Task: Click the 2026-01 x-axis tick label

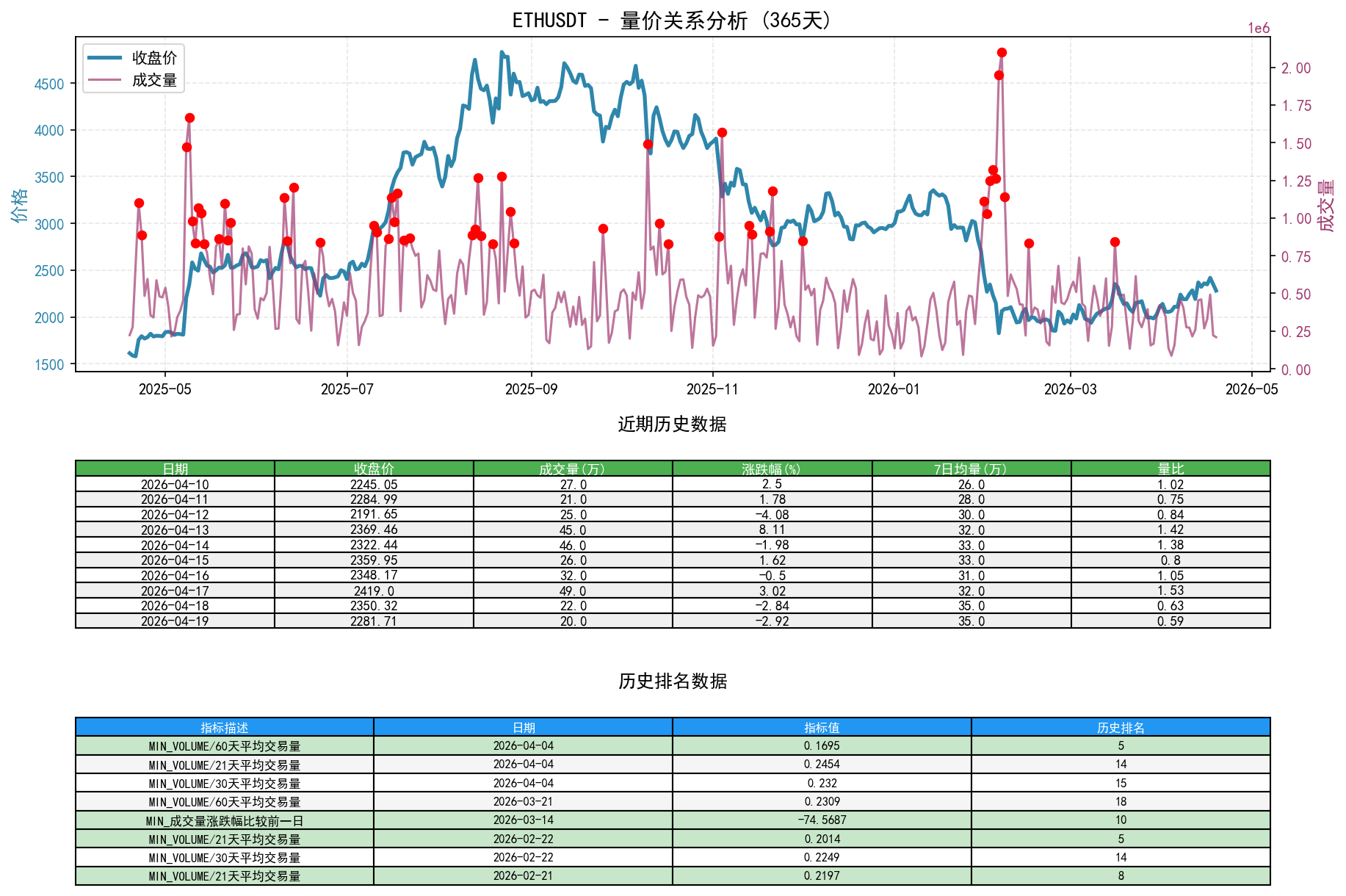Action: click(x=894, y=389)
